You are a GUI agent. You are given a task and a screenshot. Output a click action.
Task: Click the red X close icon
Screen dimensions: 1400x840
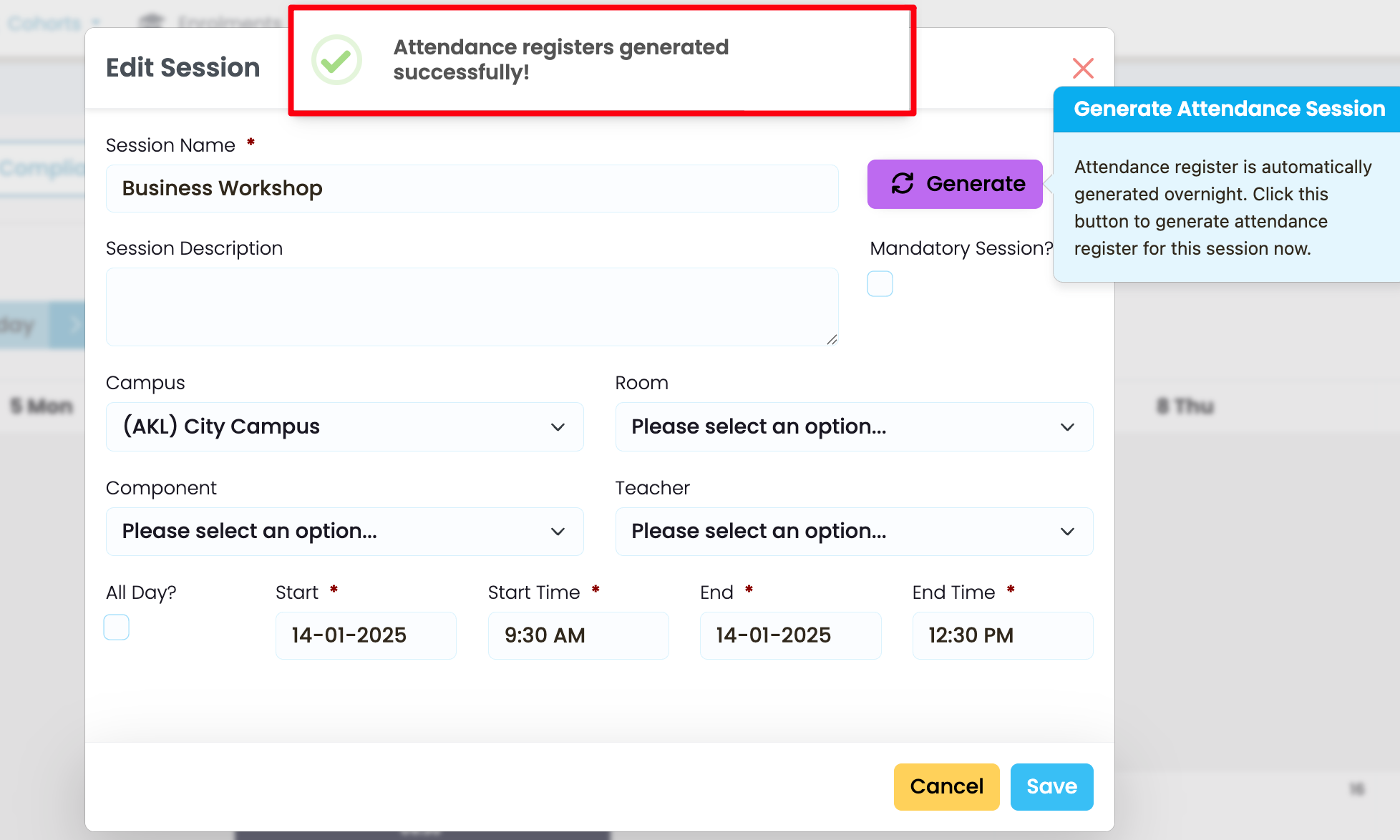click(1083, 69)
